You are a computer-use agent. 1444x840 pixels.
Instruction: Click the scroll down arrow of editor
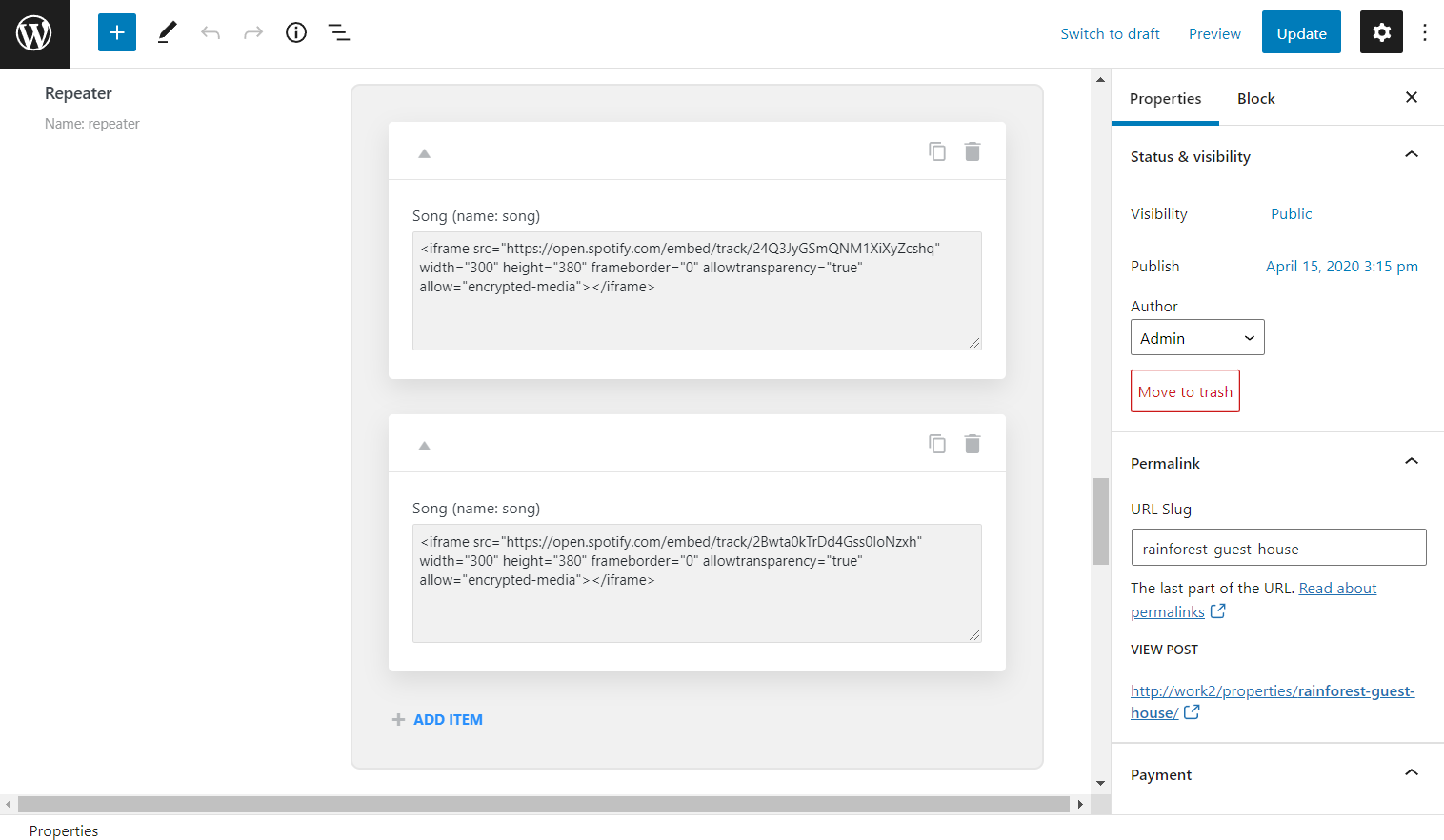[x=1100, y=783]
